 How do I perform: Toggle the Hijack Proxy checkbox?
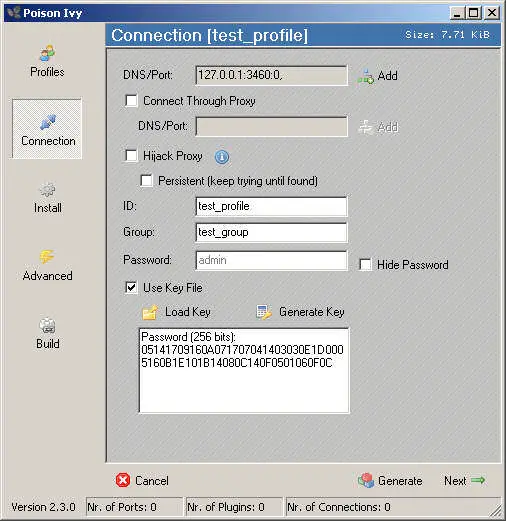pos(131,156)
